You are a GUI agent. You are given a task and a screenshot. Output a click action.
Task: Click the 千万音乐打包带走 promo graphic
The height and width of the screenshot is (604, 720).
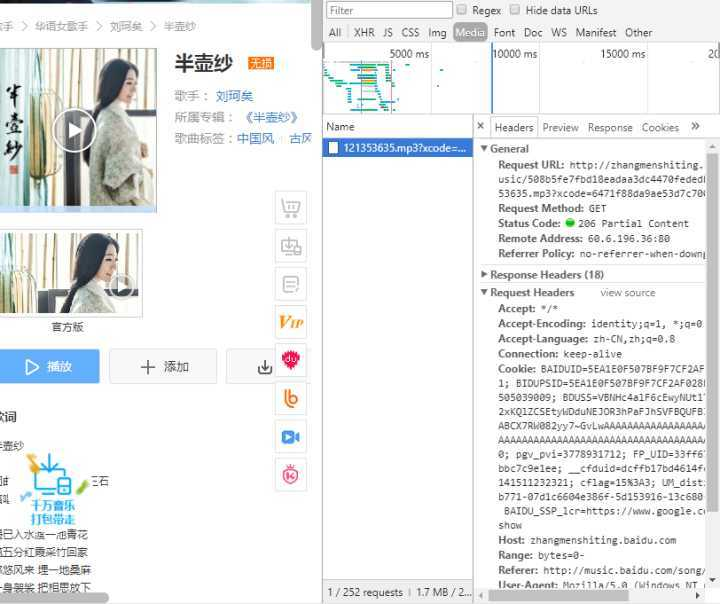click(52, 490)
